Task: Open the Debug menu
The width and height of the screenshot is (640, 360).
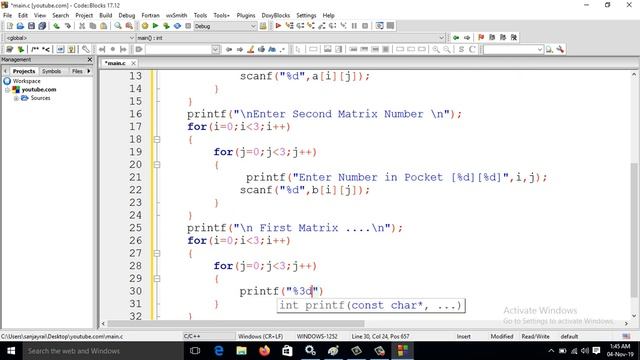Action: 127,15
